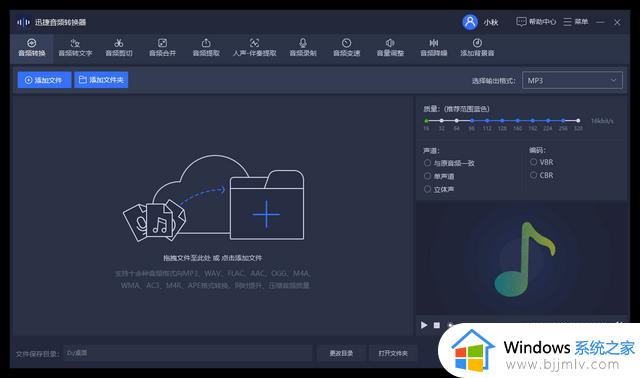Open the 音频转文字 audio-to-text tool

(75, 48)
